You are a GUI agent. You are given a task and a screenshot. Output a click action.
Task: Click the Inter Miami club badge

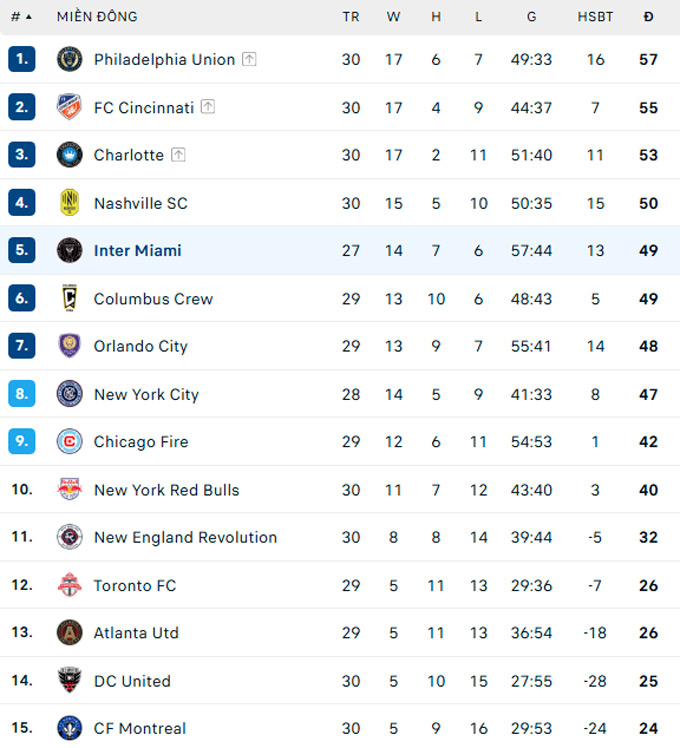coord(69,250)
